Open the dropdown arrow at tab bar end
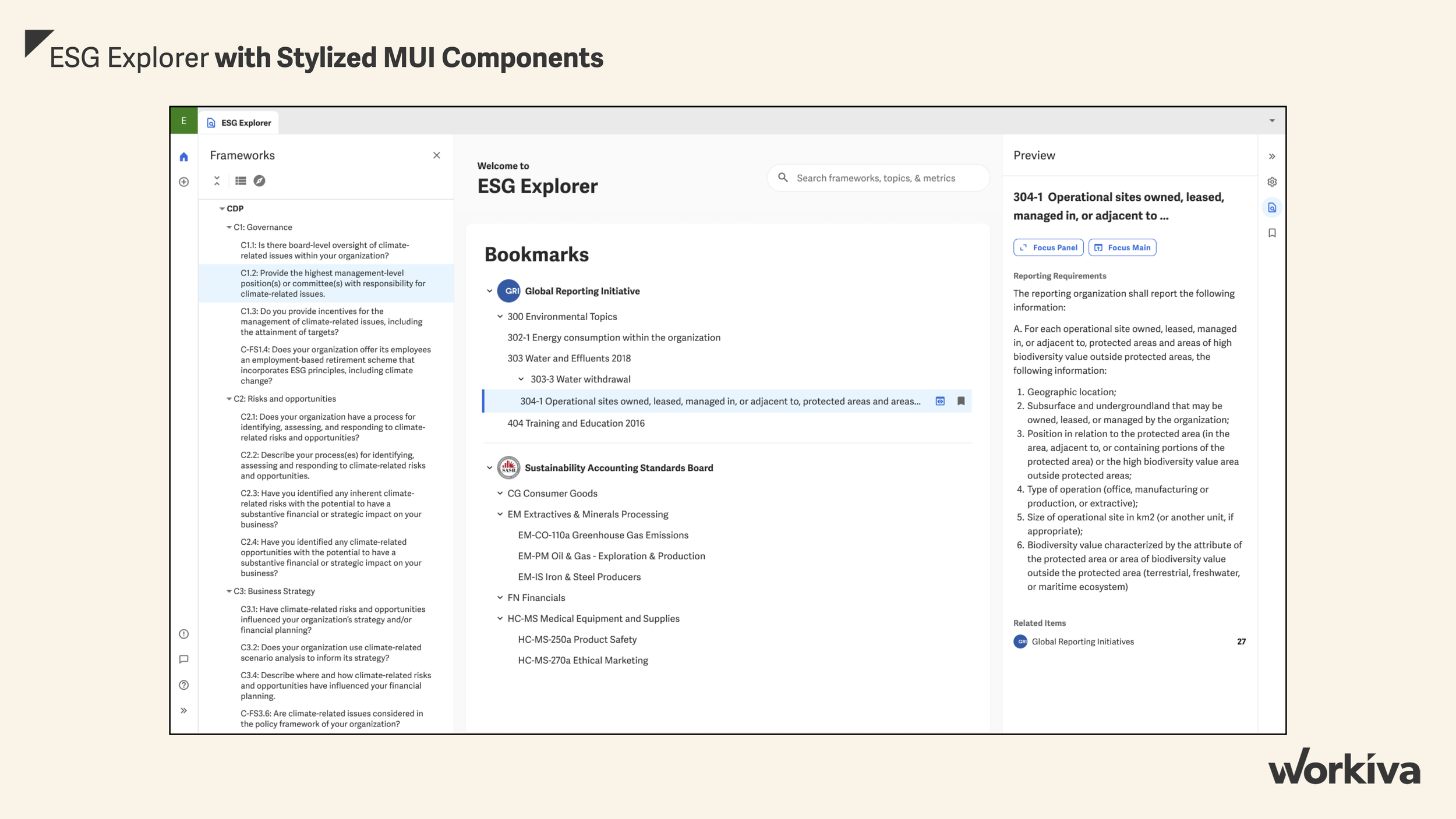Viewport: 1456px width, 819px height. (1272, 121)
